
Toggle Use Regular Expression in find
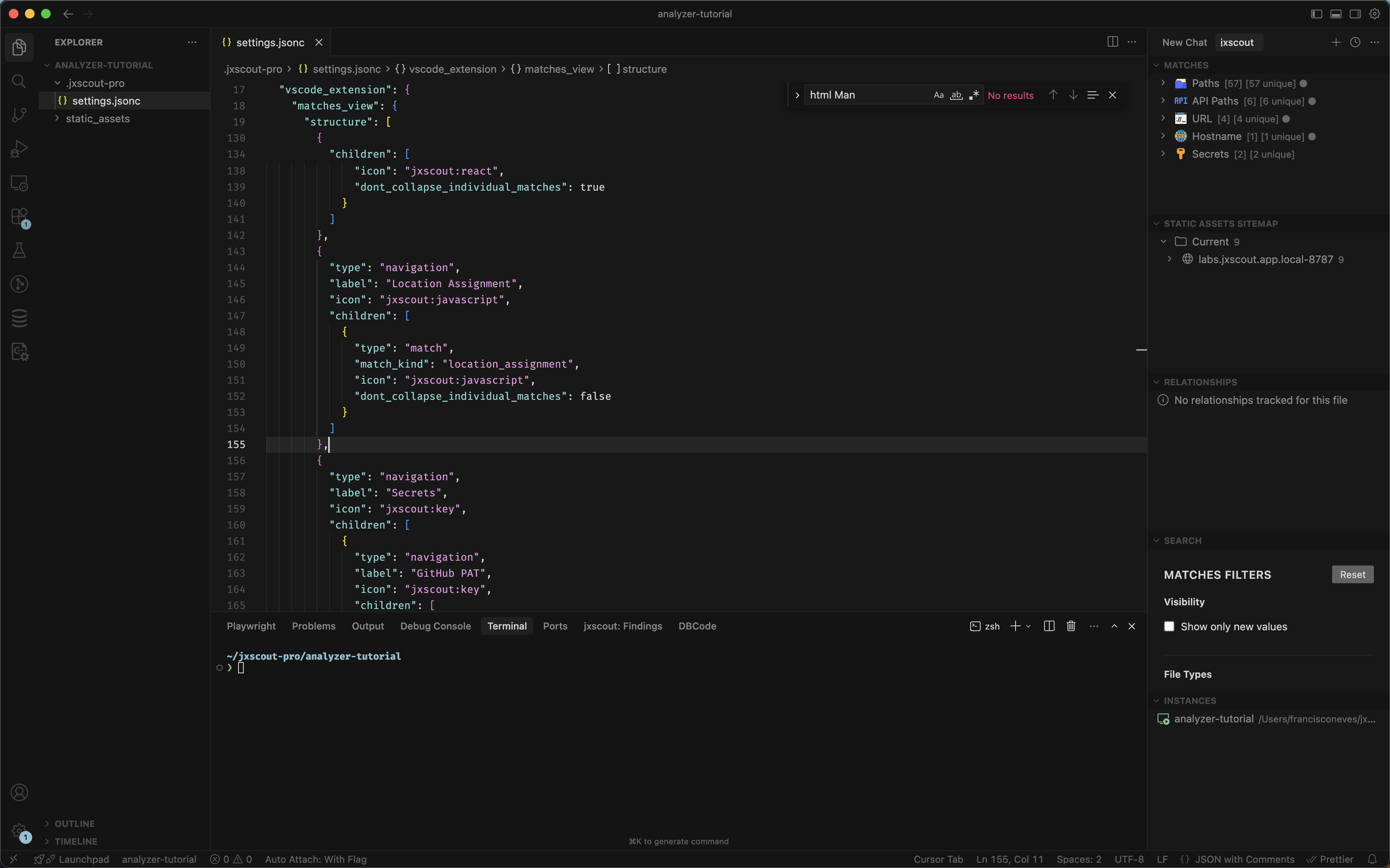974,95
